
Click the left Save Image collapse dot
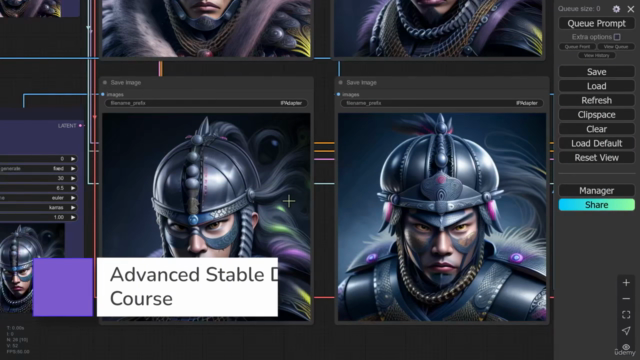pyautogui.click(x=105, y=82)
